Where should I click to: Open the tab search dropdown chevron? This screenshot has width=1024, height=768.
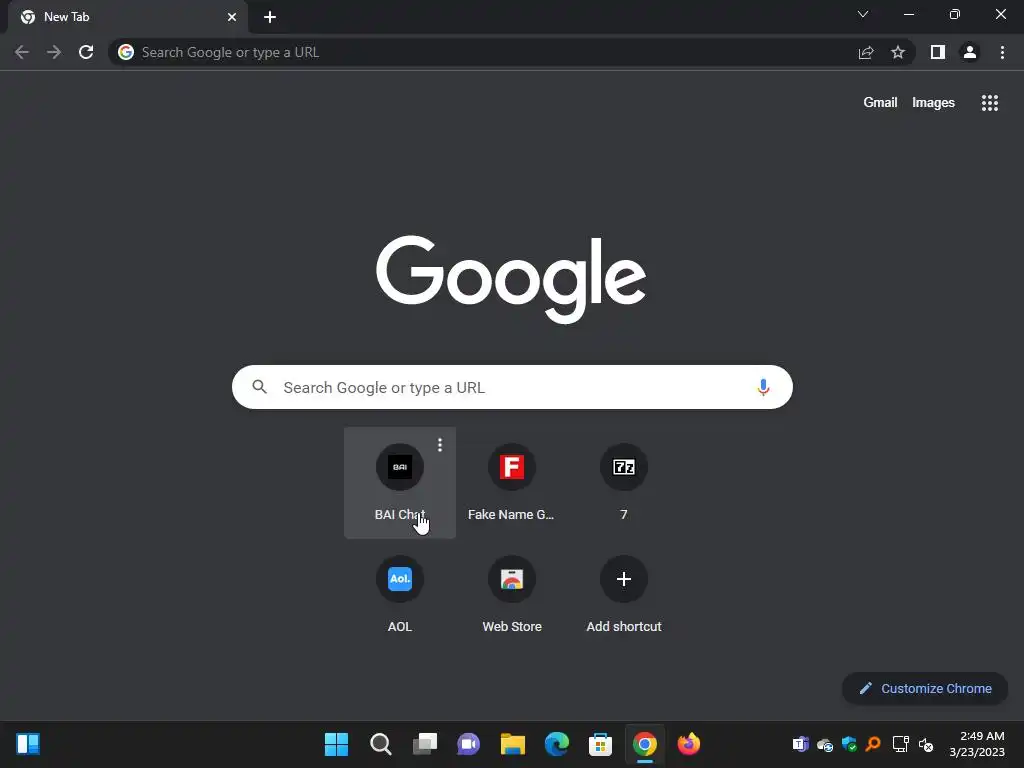tap(863, 14)
